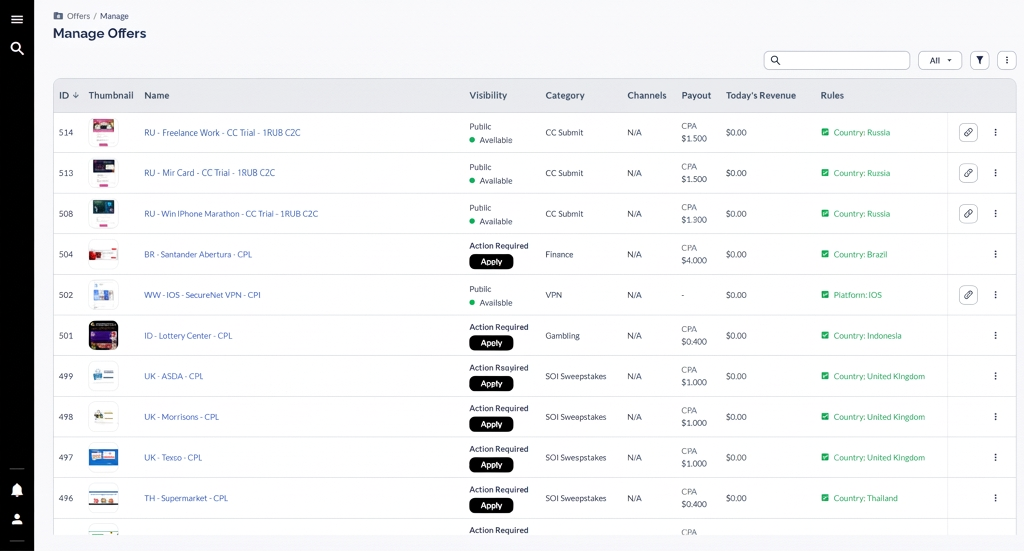Open the row menu for offer 499
The height and width of the screenshot is (551, 1024).
995,376
